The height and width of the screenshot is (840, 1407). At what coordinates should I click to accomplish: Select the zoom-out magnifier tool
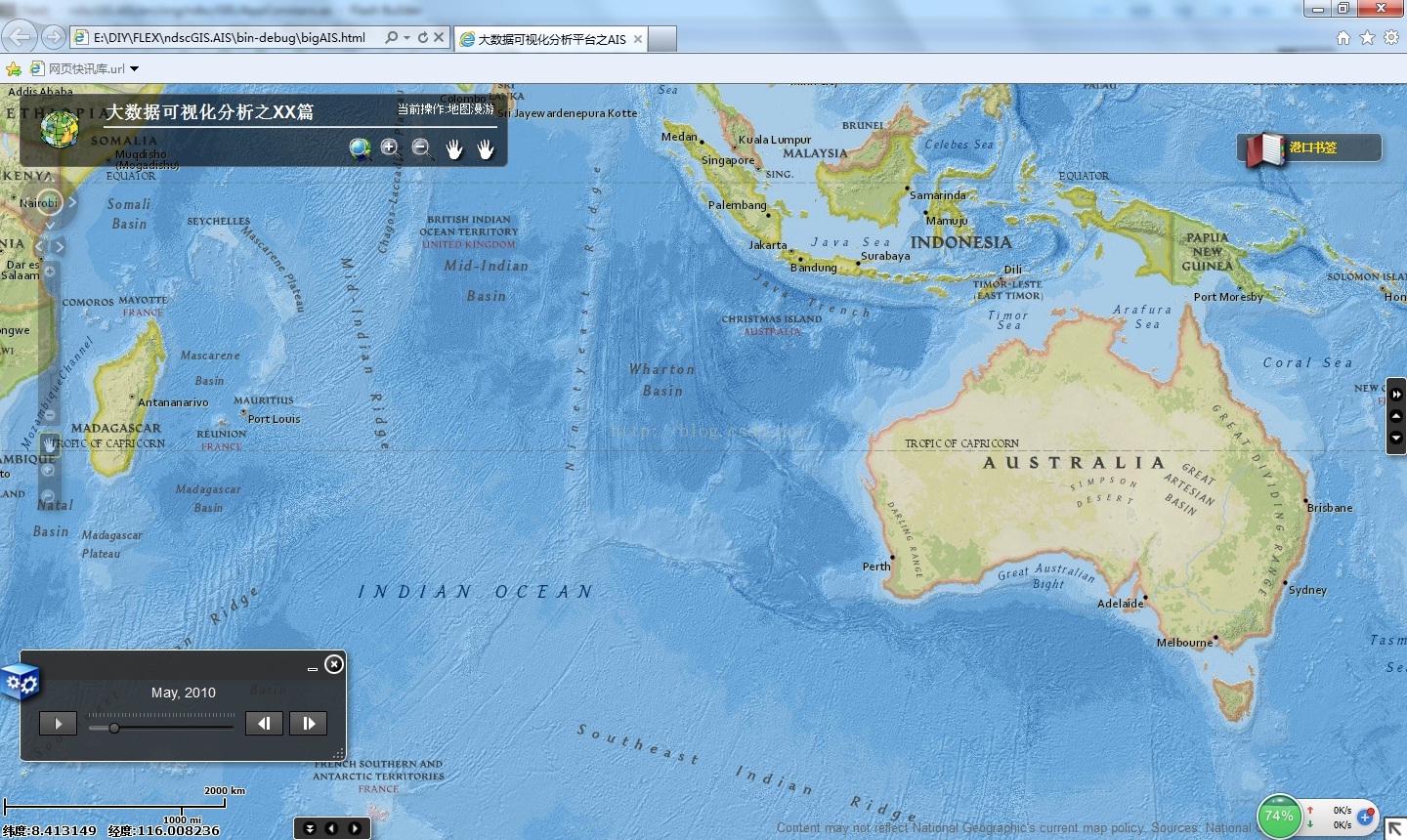422,148
